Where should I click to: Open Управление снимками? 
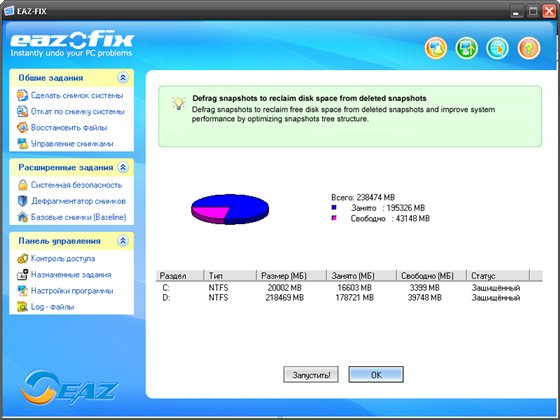coord(72,144)
